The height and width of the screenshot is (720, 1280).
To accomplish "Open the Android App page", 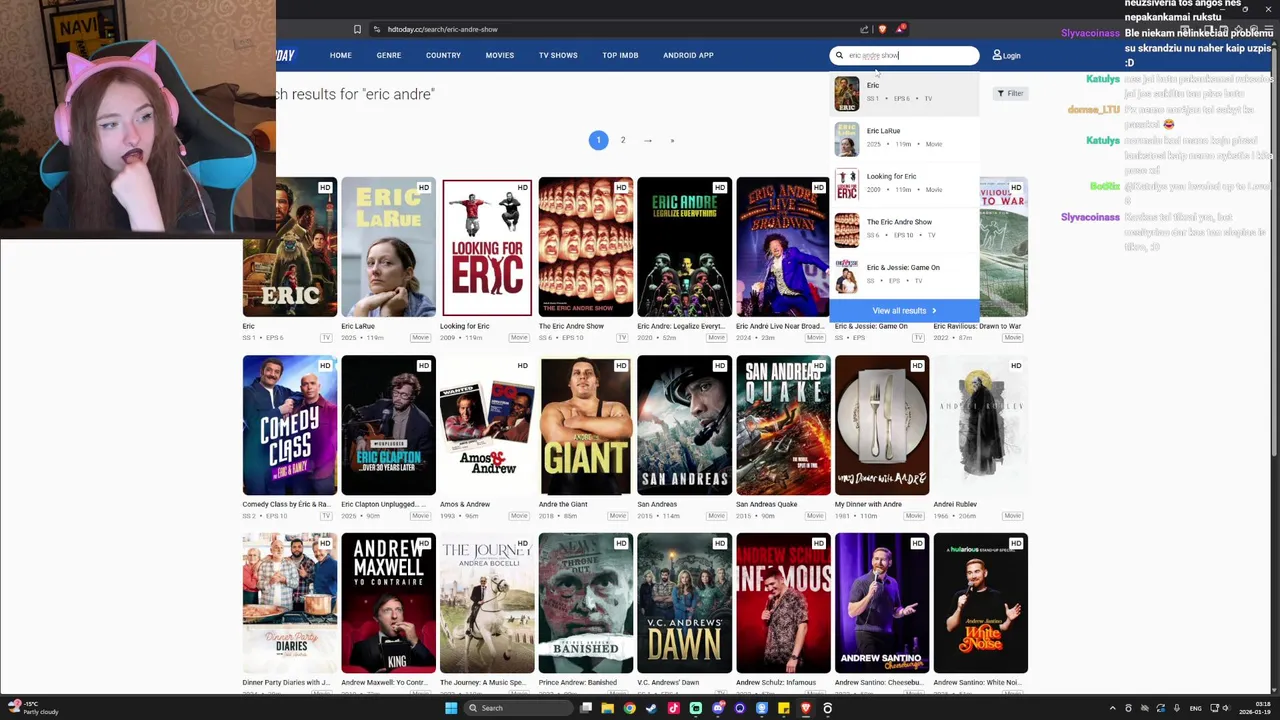I will coord(688,55).
